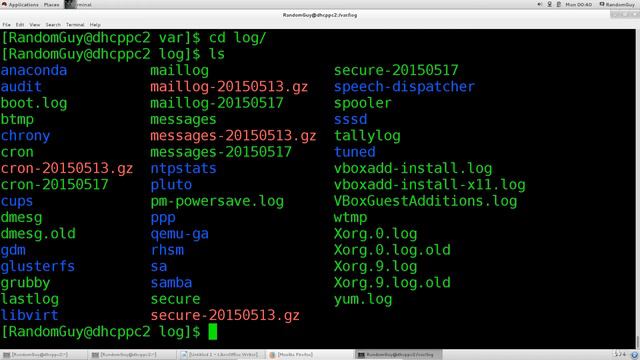
Task: Click the maillog-20150513.gz archive name
Action: click(229, 87)
